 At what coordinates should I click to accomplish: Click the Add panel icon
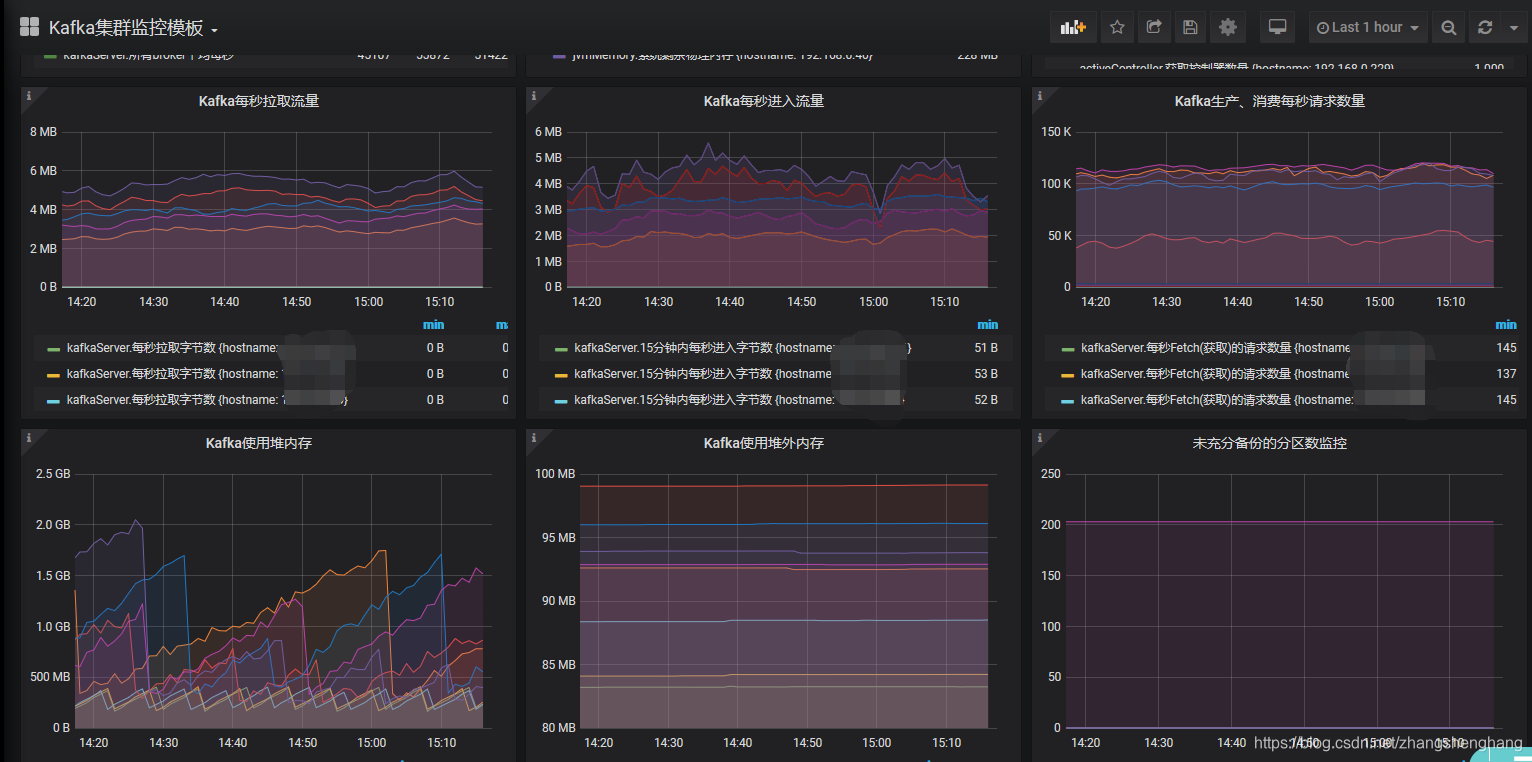[x=1073, y=28]
